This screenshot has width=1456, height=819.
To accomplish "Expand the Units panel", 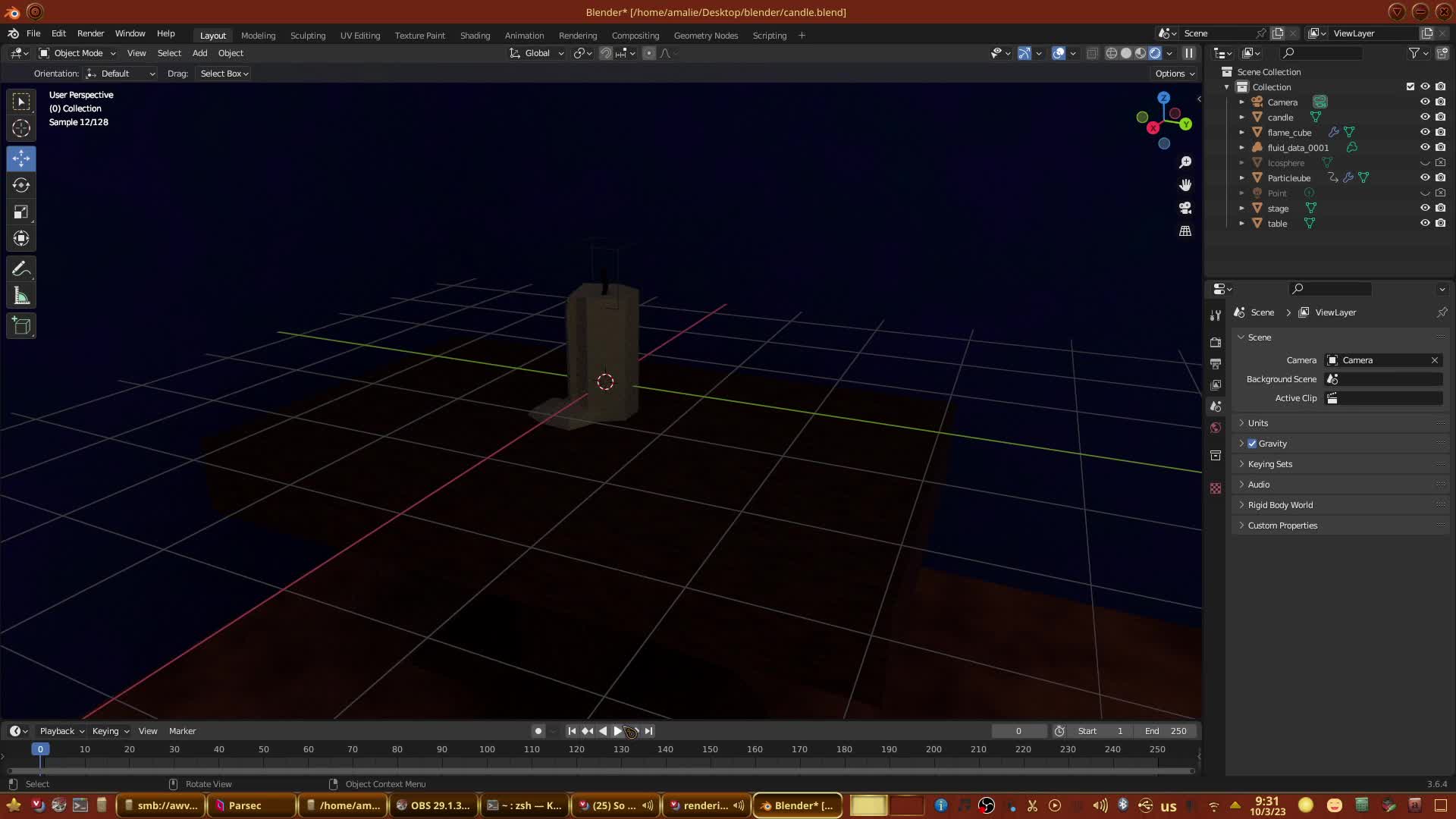I will click(1258, 423).
